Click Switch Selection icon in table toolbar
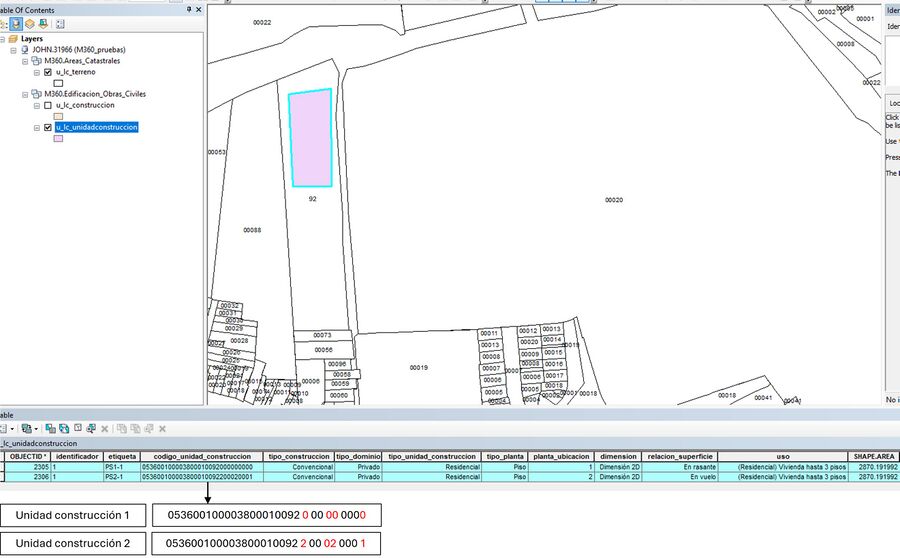 pyautogui.click(x=63, y=428)
